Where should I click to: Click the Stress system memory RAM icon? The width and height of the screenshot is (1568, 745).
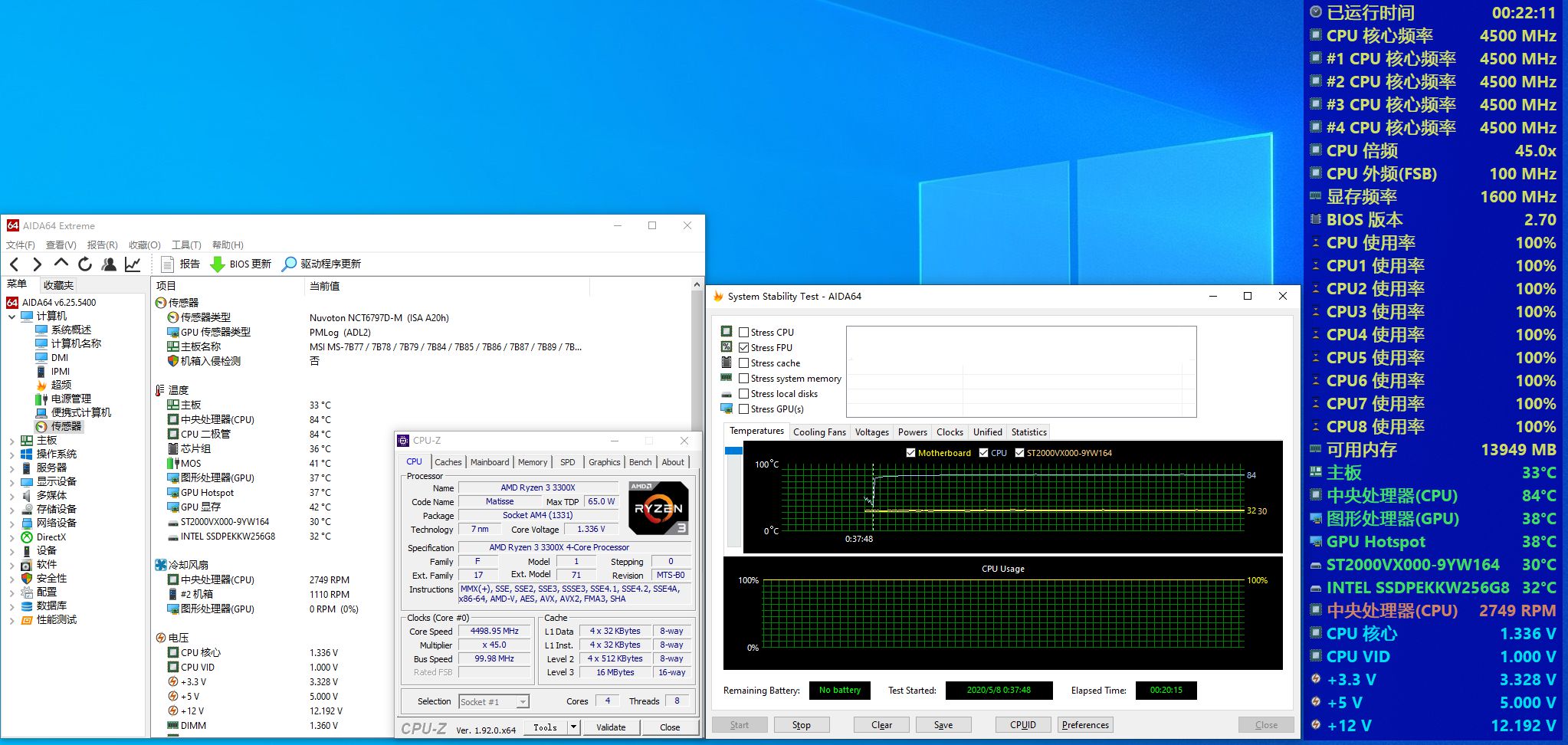click(727, 377)
